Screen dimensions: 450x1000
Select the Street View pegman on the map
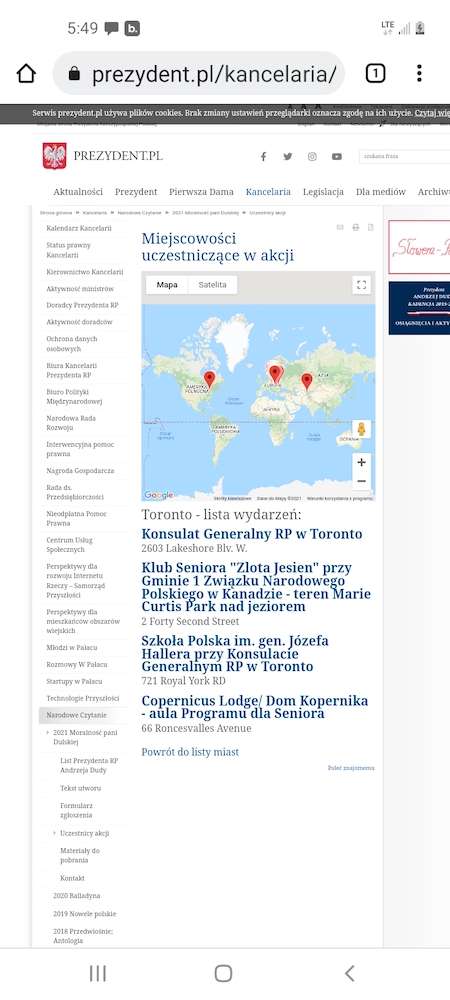tap(361, 429)
